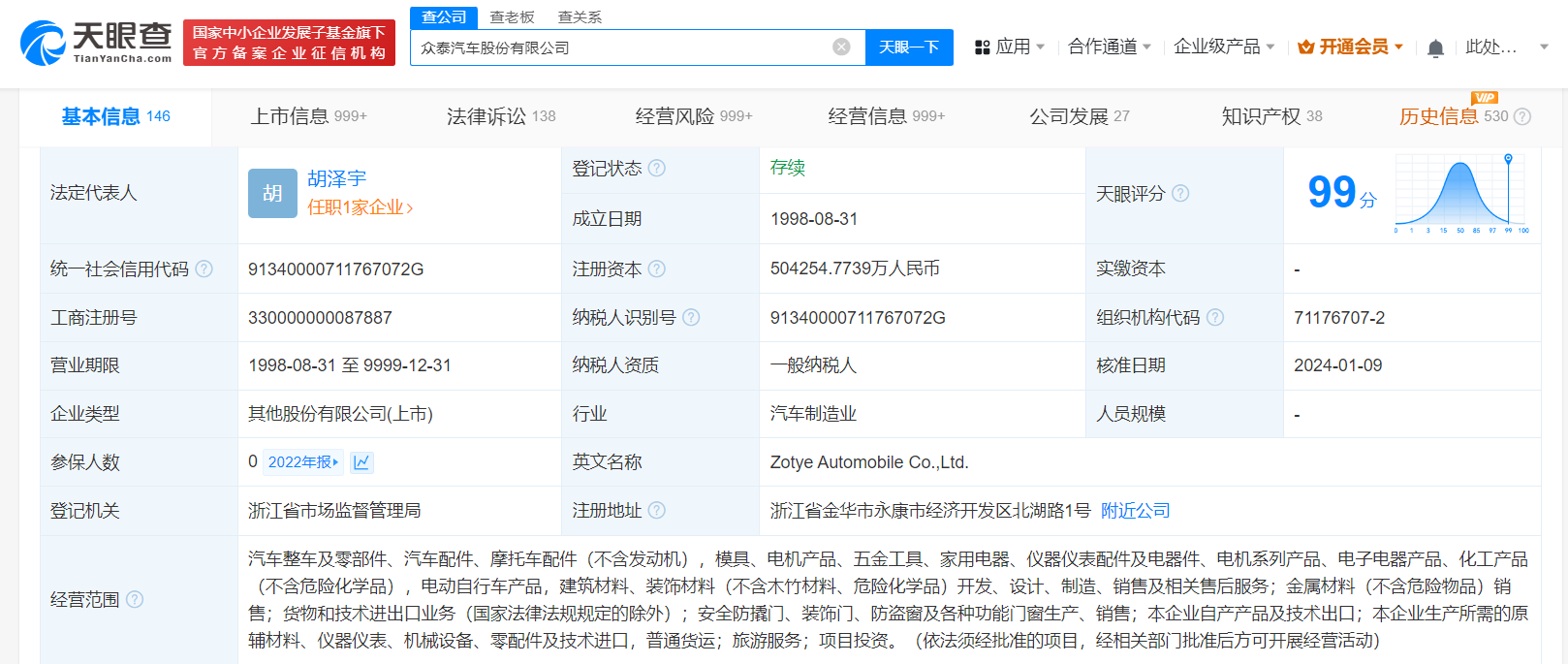Open the 附近公司 link
This screenshot has height=664, width=1568.
click(x=1135, y=511)
